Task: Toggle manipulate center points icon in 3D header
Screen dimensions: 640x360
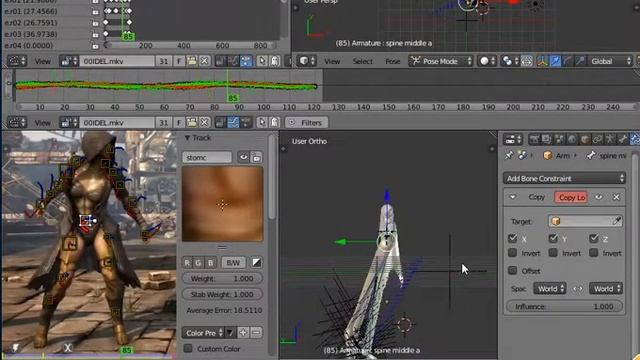Action: pos(527,61)
